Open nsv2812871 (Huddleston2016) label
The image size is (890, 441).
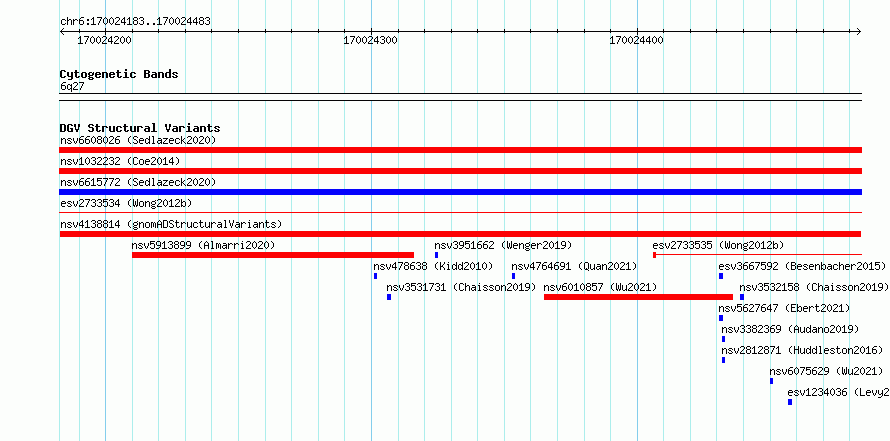[802, 350]
